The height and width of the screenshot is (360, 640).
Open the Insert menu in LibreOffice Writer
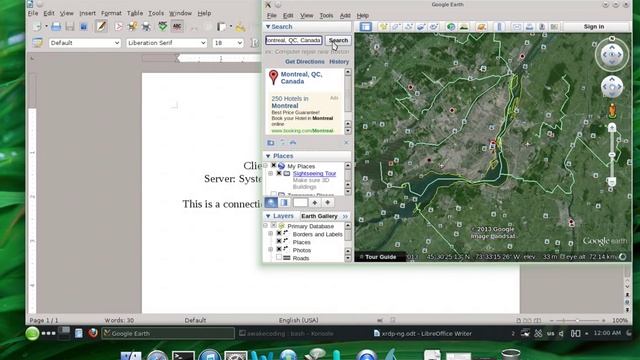[x=87, y=13]
